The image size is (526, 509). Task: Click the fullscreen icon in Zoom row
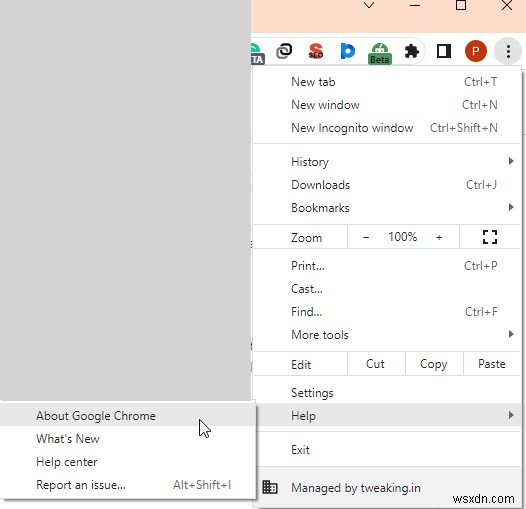pos(489,237)
